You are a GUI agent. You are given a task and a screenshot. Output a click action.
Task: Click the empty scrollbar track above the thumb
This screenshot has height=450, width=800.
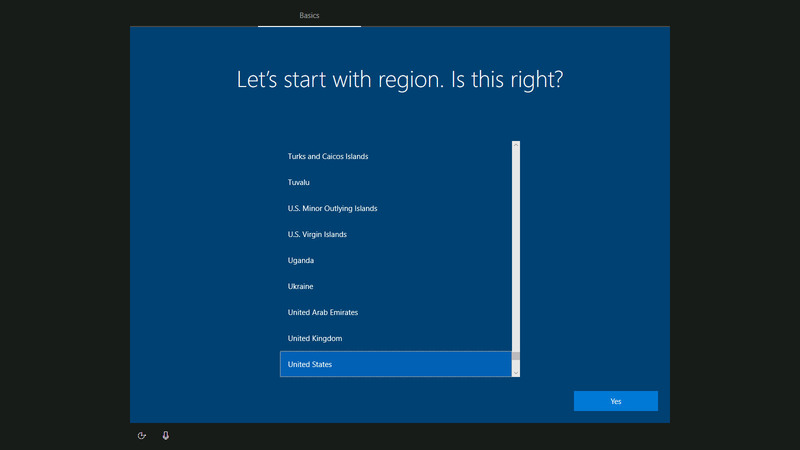[x=516, y=250]
